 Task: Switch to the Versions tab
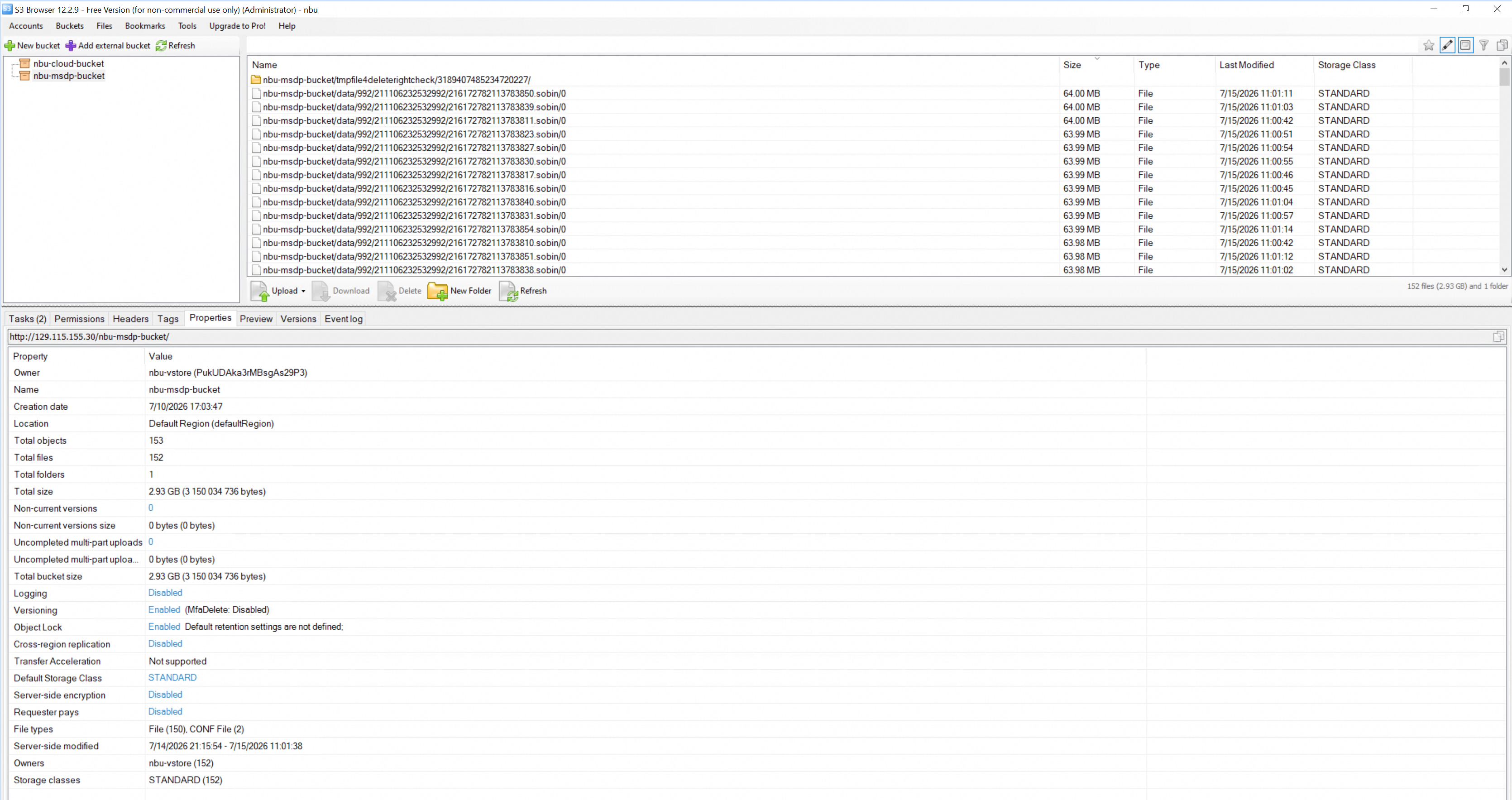298,319
